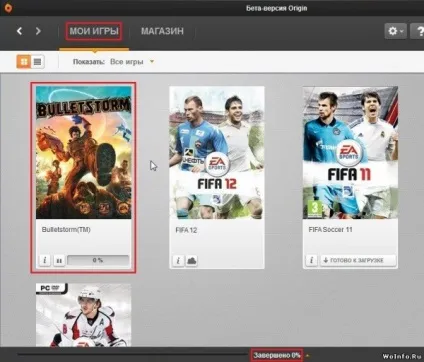Click the FIFA Soccer 11 title

tap(330, 230)
